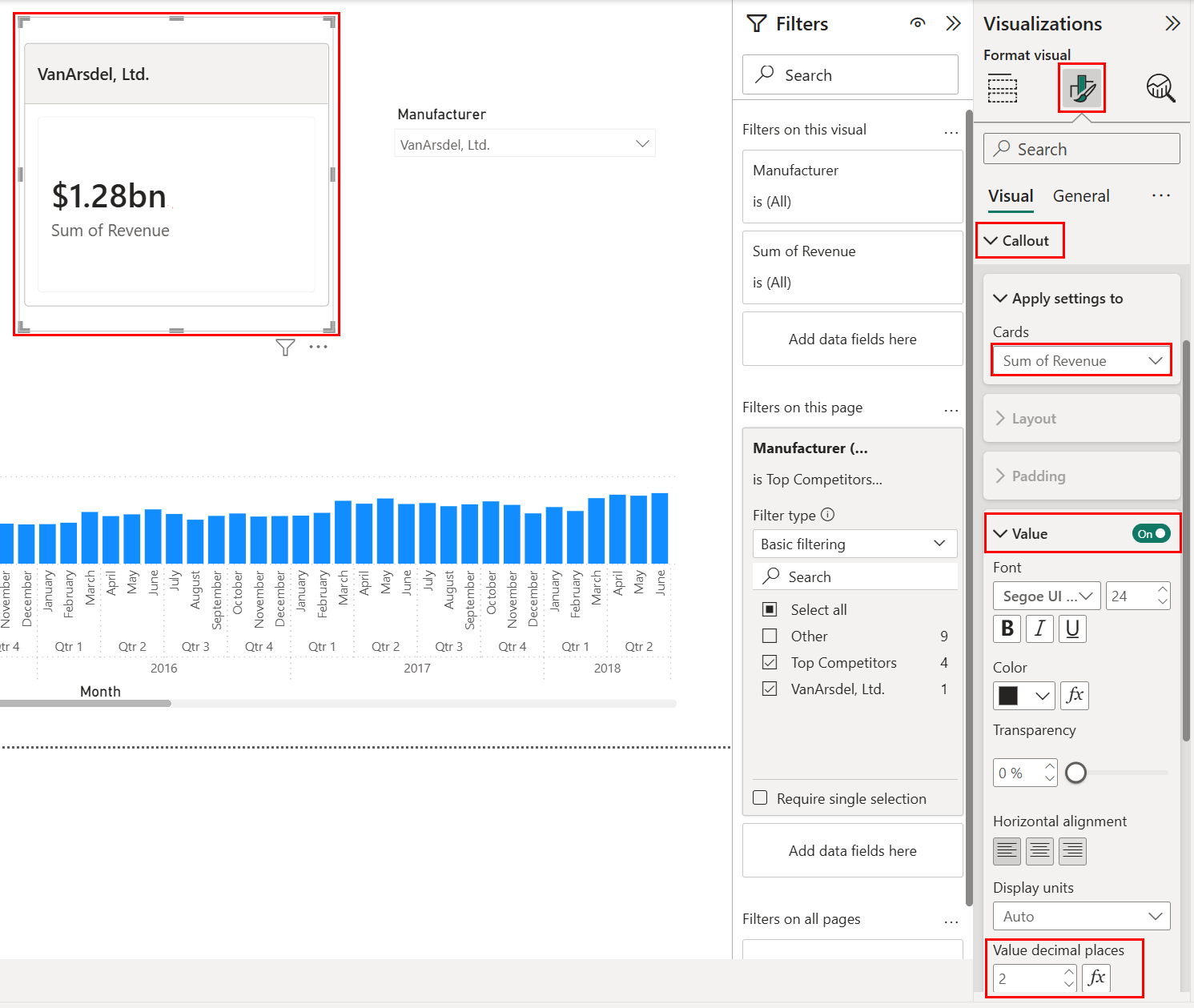Turn off the Value toggle

pyautogui.click(x=1151, y=534)
